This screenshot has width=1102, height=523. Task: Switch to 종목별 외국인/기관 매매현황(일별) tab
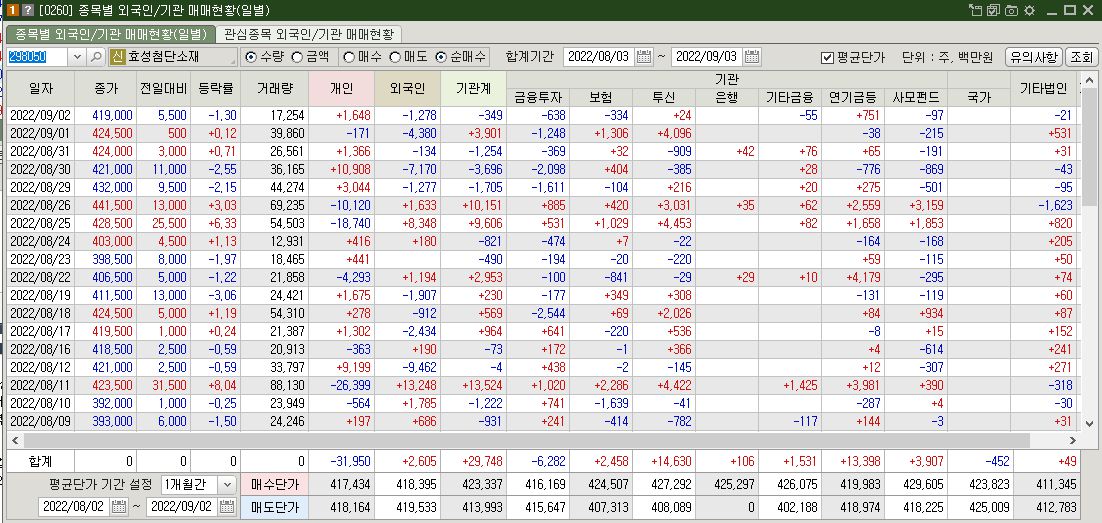[x=109, y=34]
